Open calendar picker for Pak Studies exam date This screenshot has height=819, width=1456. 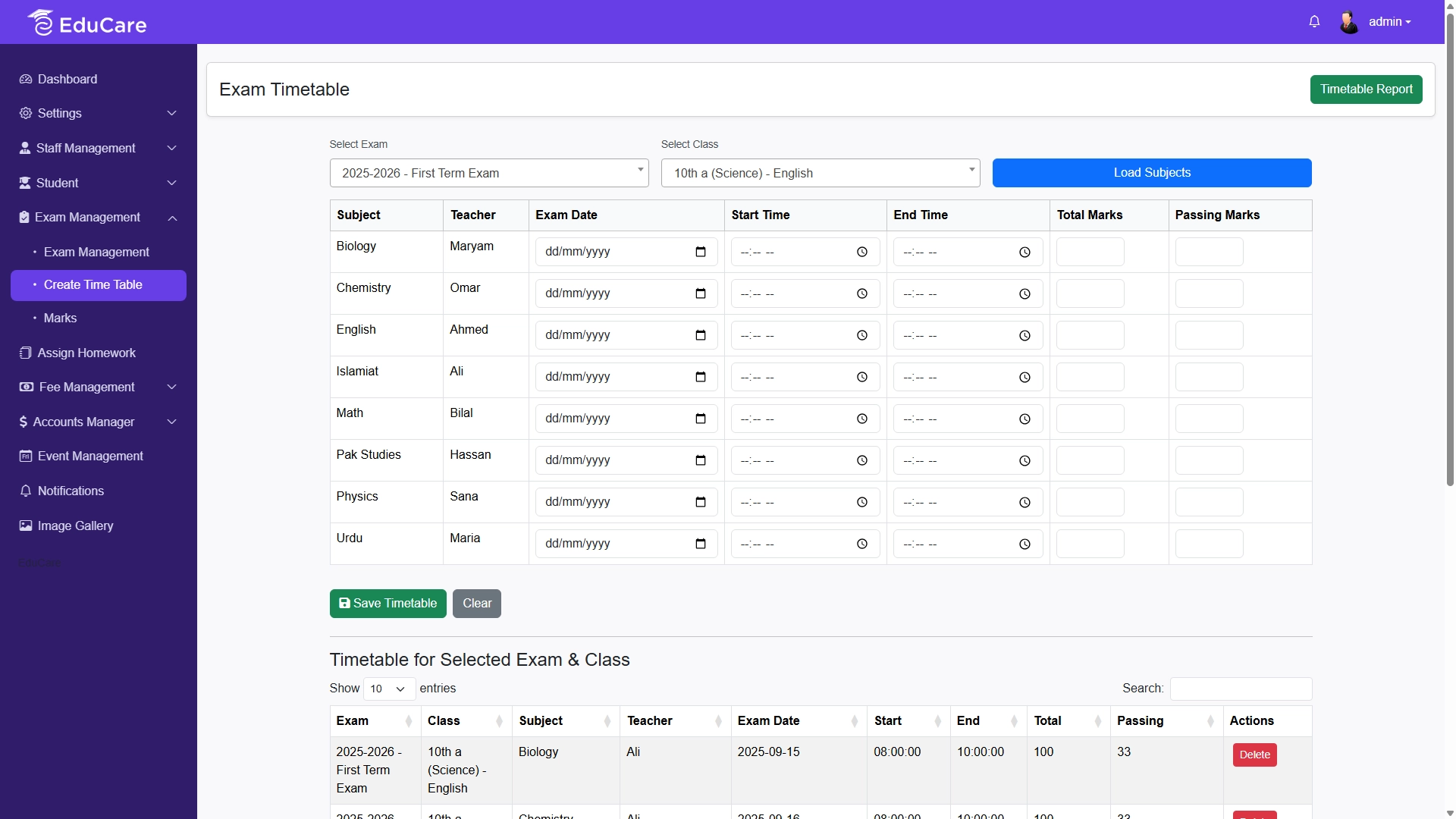pos(701,460)
